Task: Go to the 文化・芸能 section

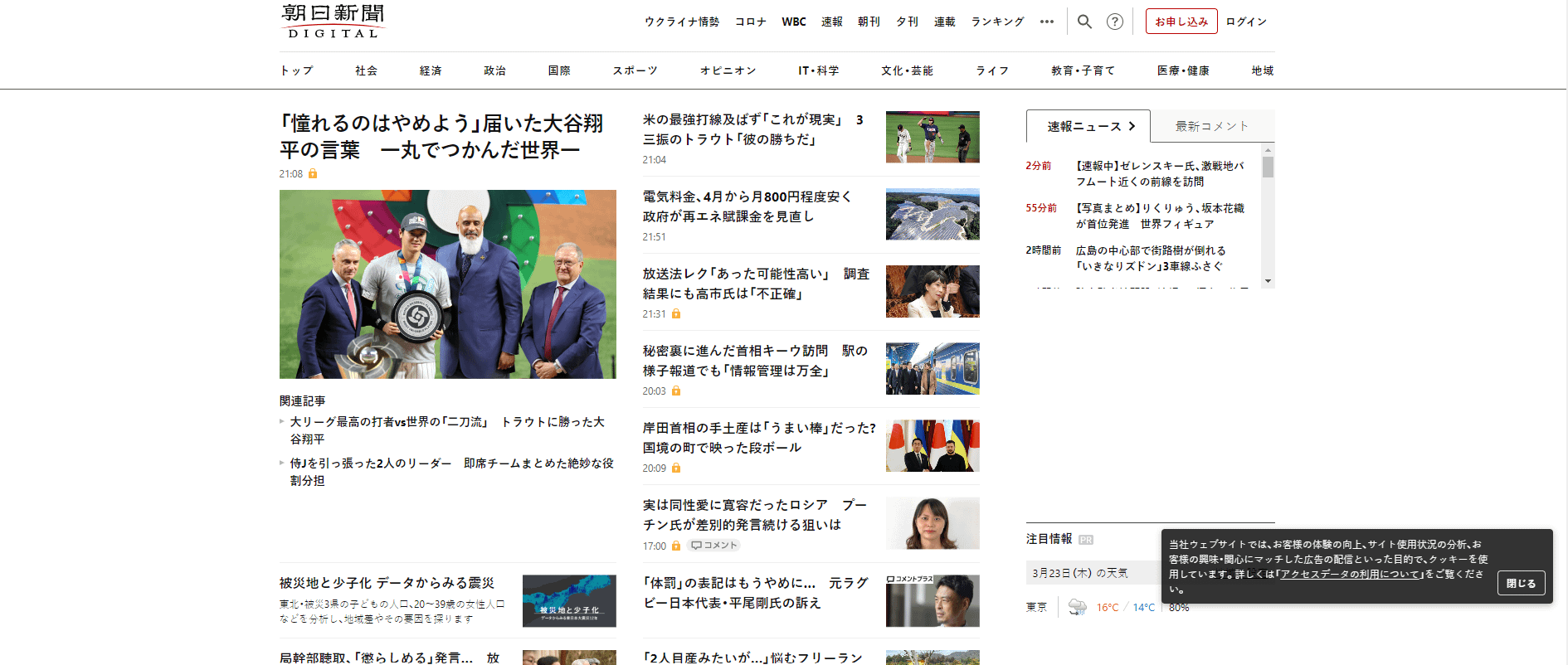Action: pyautogui.click(x=907, y=70)
